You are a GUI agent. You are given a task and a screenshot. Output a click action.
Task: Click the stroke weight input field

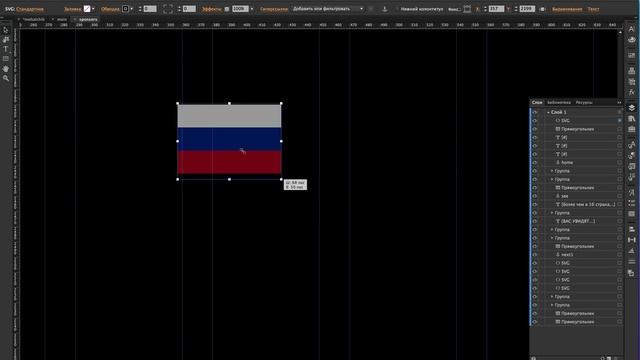pos(150,9)
